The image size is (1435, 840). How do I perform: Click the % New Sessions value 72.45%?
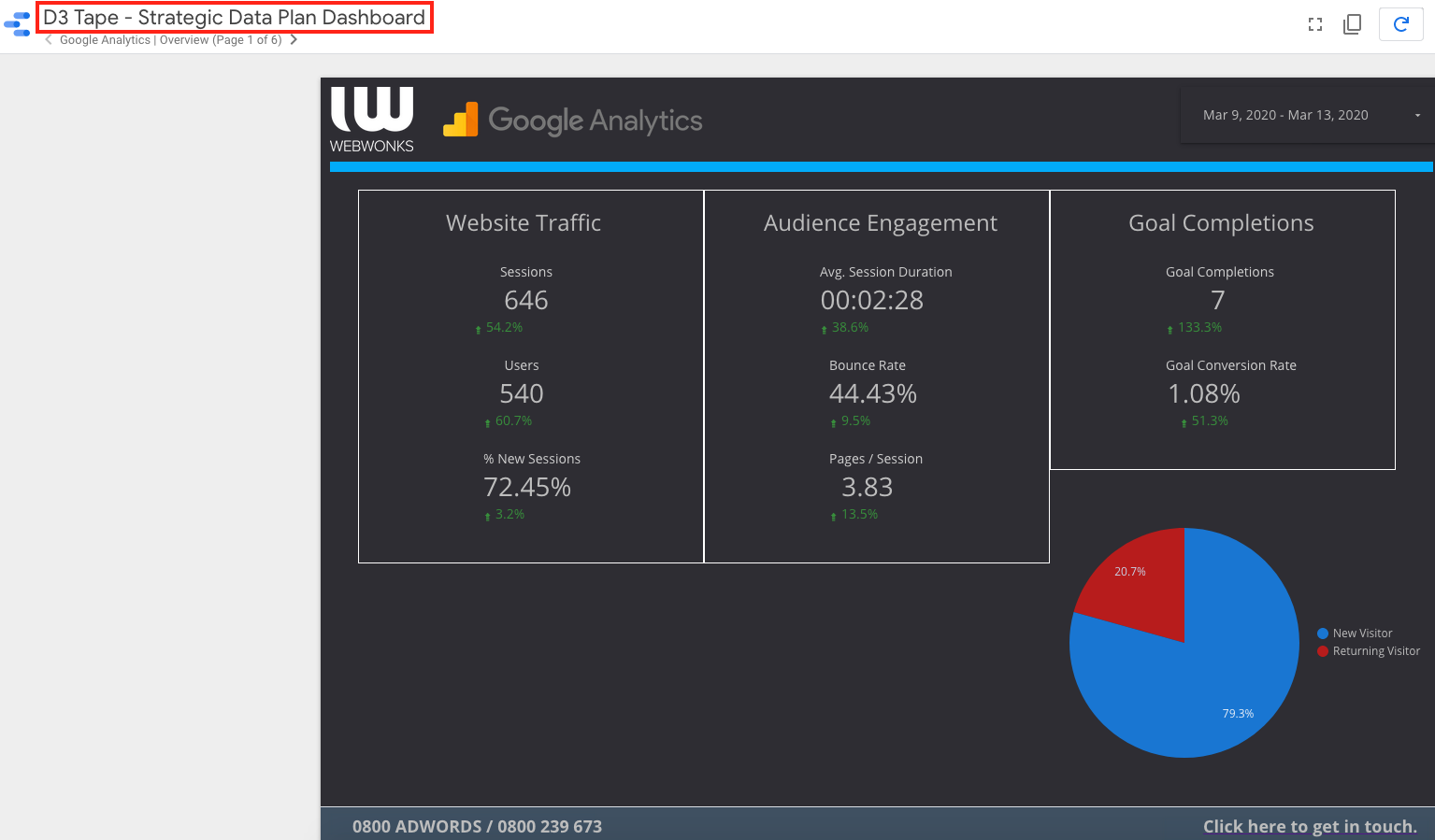tap(527, 487)
